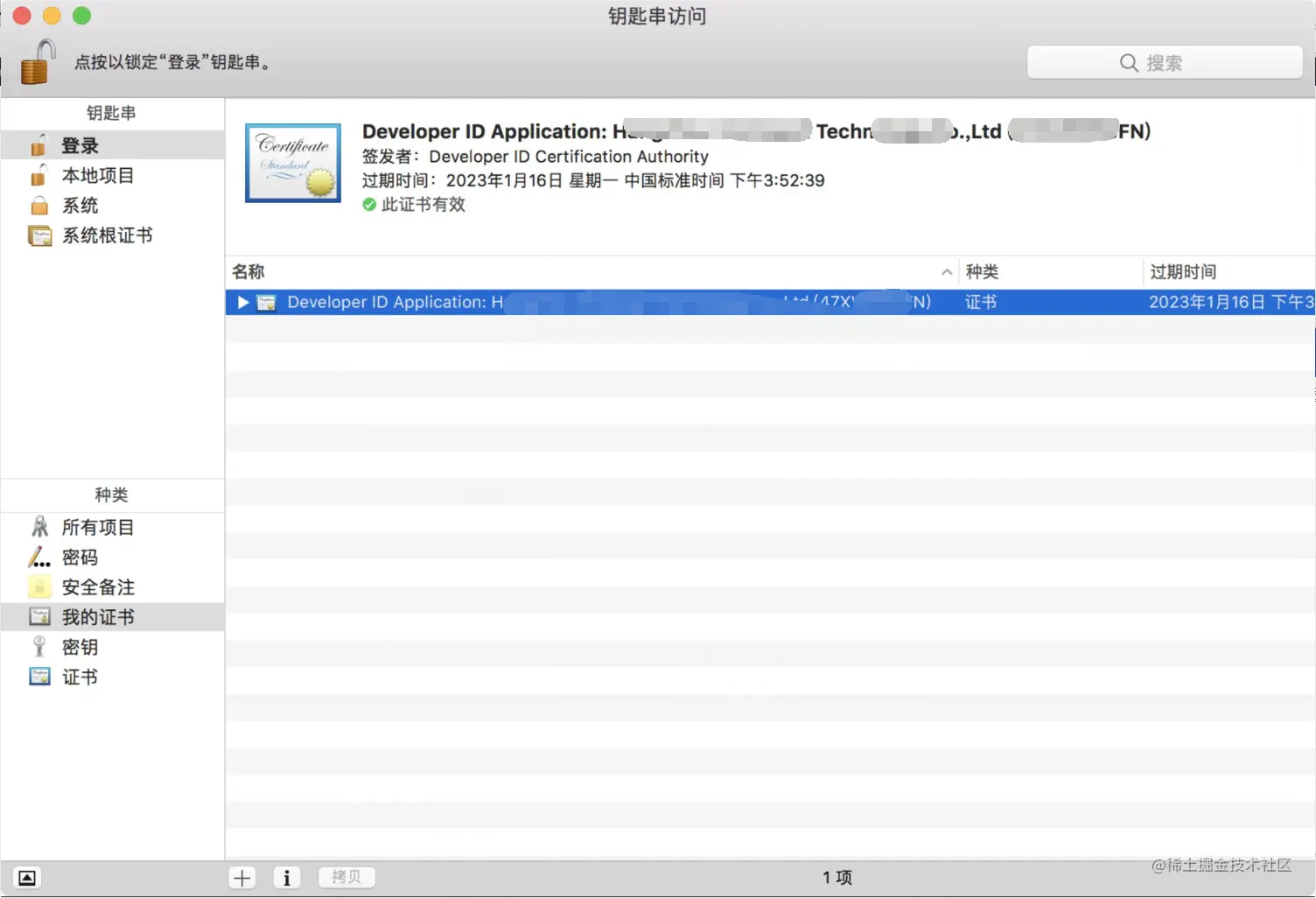Toggle the sidebar display button in bottom-left corner
This screenshot has height=898, width=1316.
[x=27, y=878]
